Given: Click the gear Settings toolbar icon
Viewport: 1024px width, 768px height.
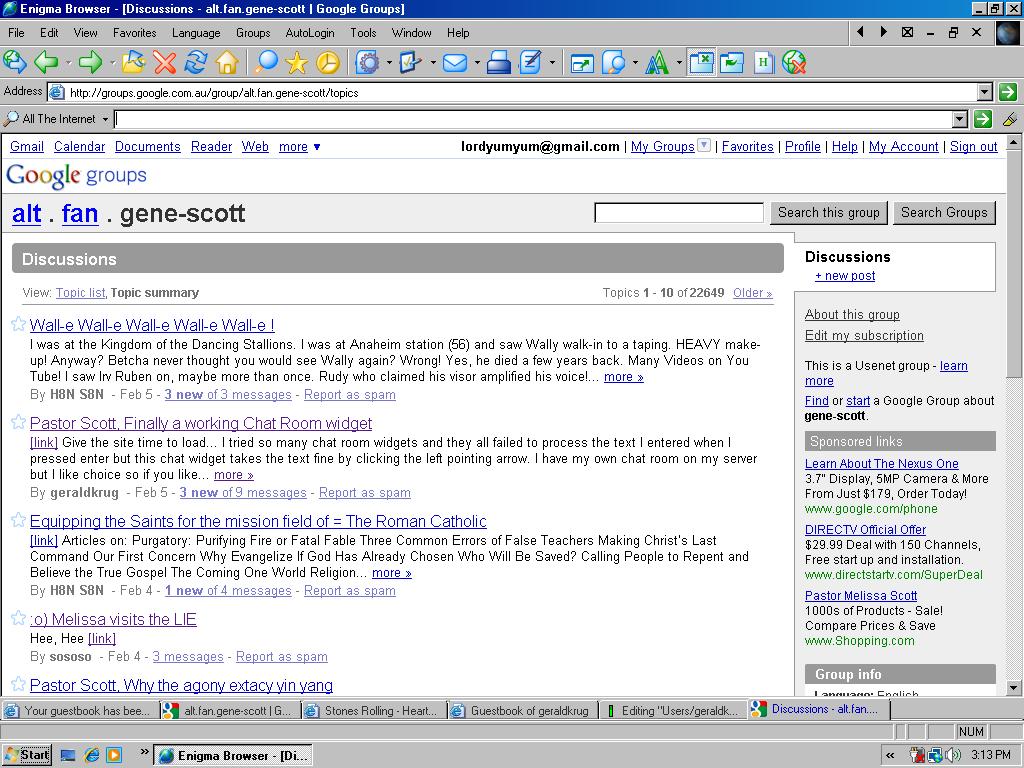Looking at the screenshot, I should coord(368,63).
